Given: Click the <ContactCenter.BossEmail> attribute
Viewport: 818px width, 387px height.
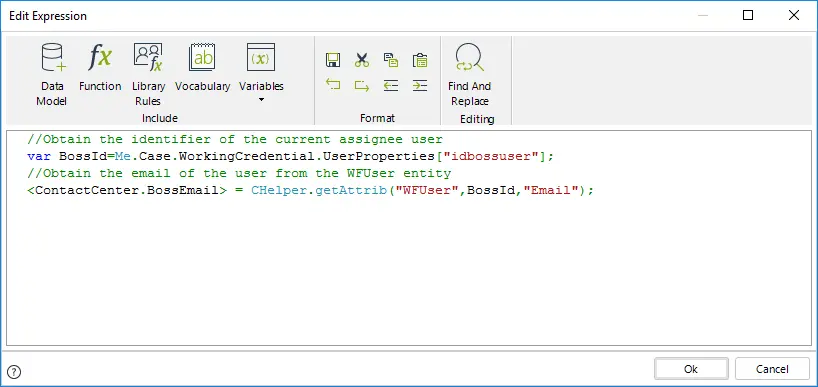Looking at the screenshot, I should click(x=127, y=190).
